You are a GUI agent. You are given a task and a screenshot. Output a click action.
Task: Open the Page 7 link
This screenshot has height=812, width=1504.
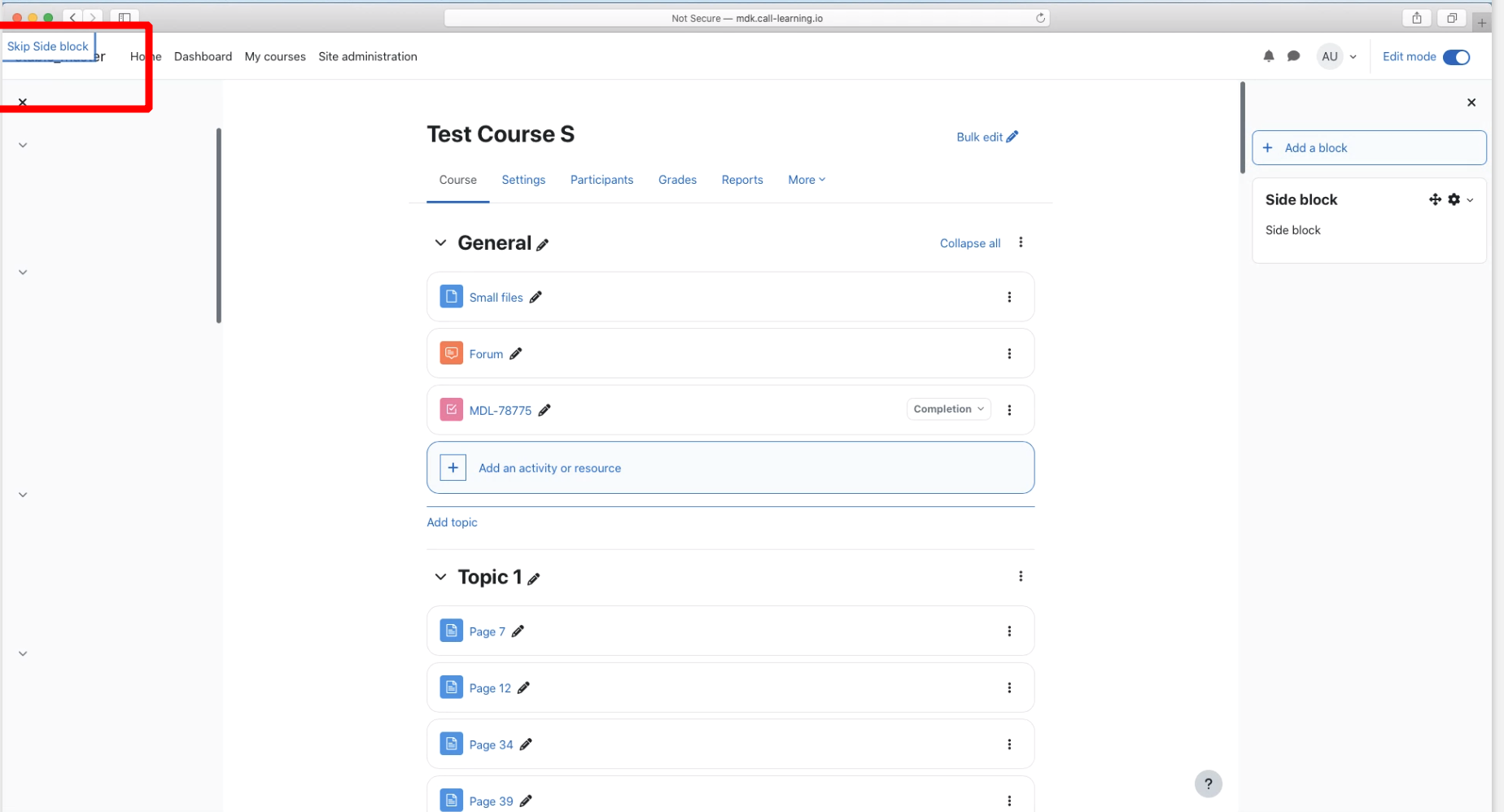[x=487, y=632]
